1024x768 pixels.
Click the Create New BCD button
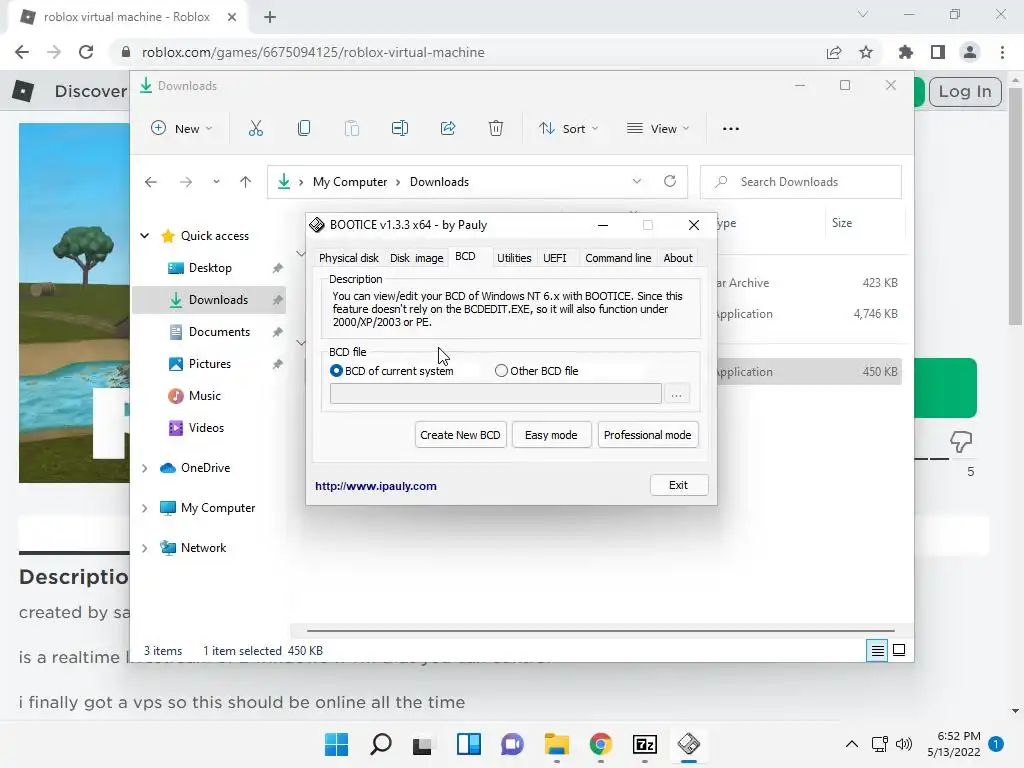(460, 435)
